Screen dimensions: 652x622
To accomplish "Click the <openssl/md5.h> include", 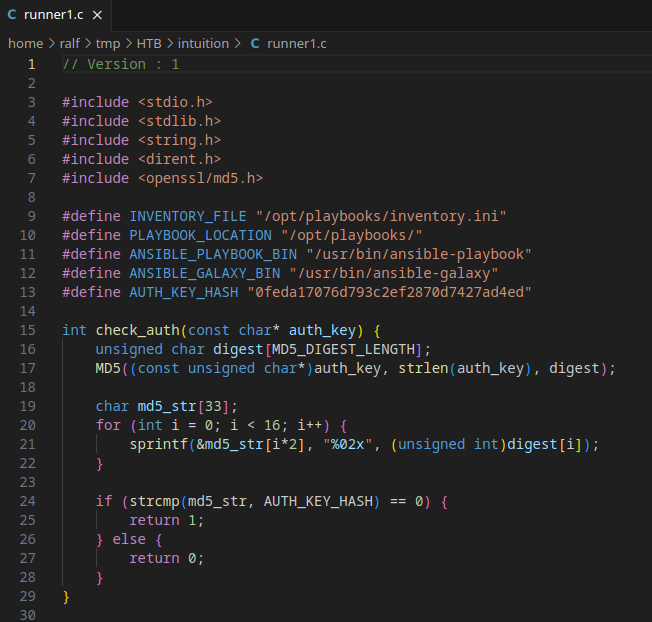I will coord(200,178).
